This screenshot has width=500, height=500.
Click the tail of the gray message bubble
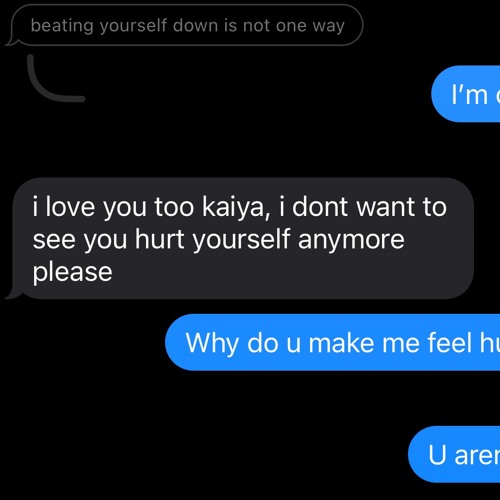coord(13,293)
